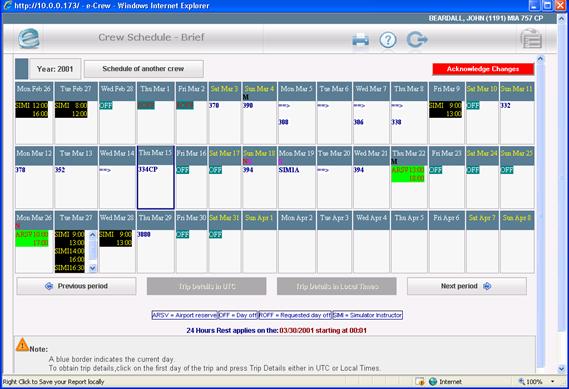Select trip 334CP on Thu Mar 15

click(x=148, y=169)
